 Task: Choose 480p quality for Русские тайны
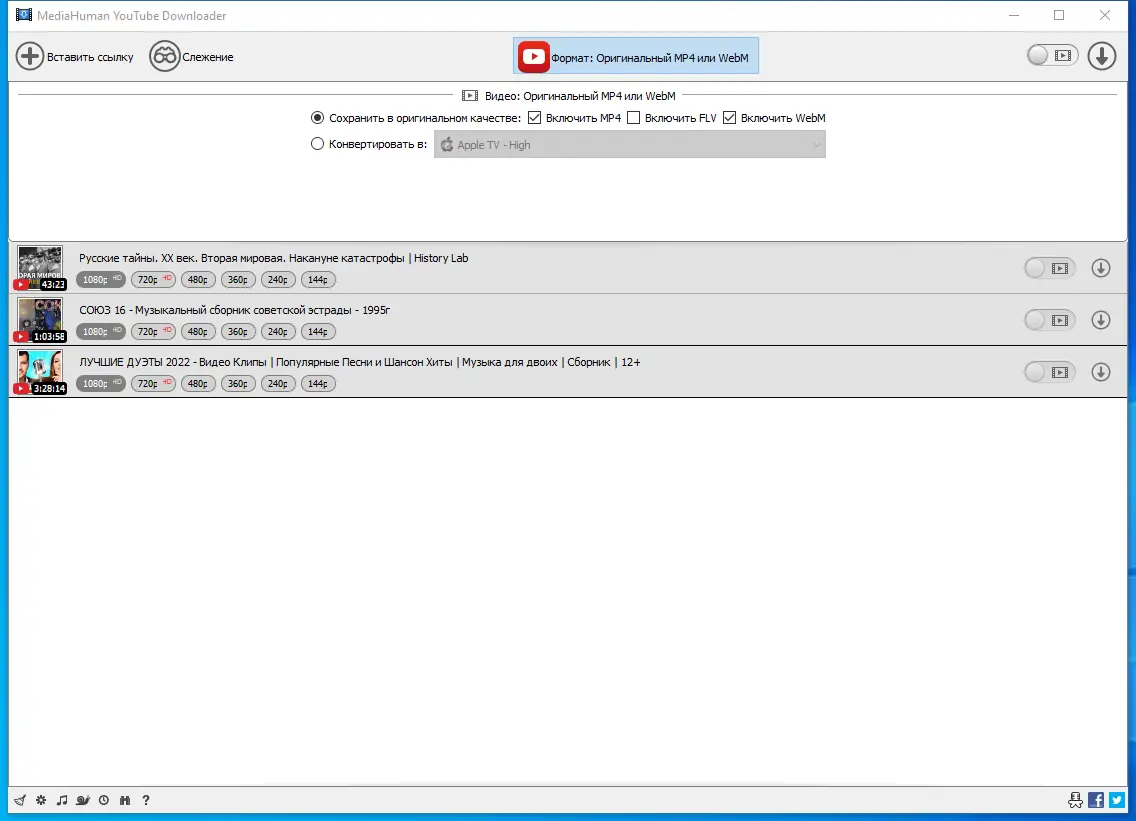point(198,280)
